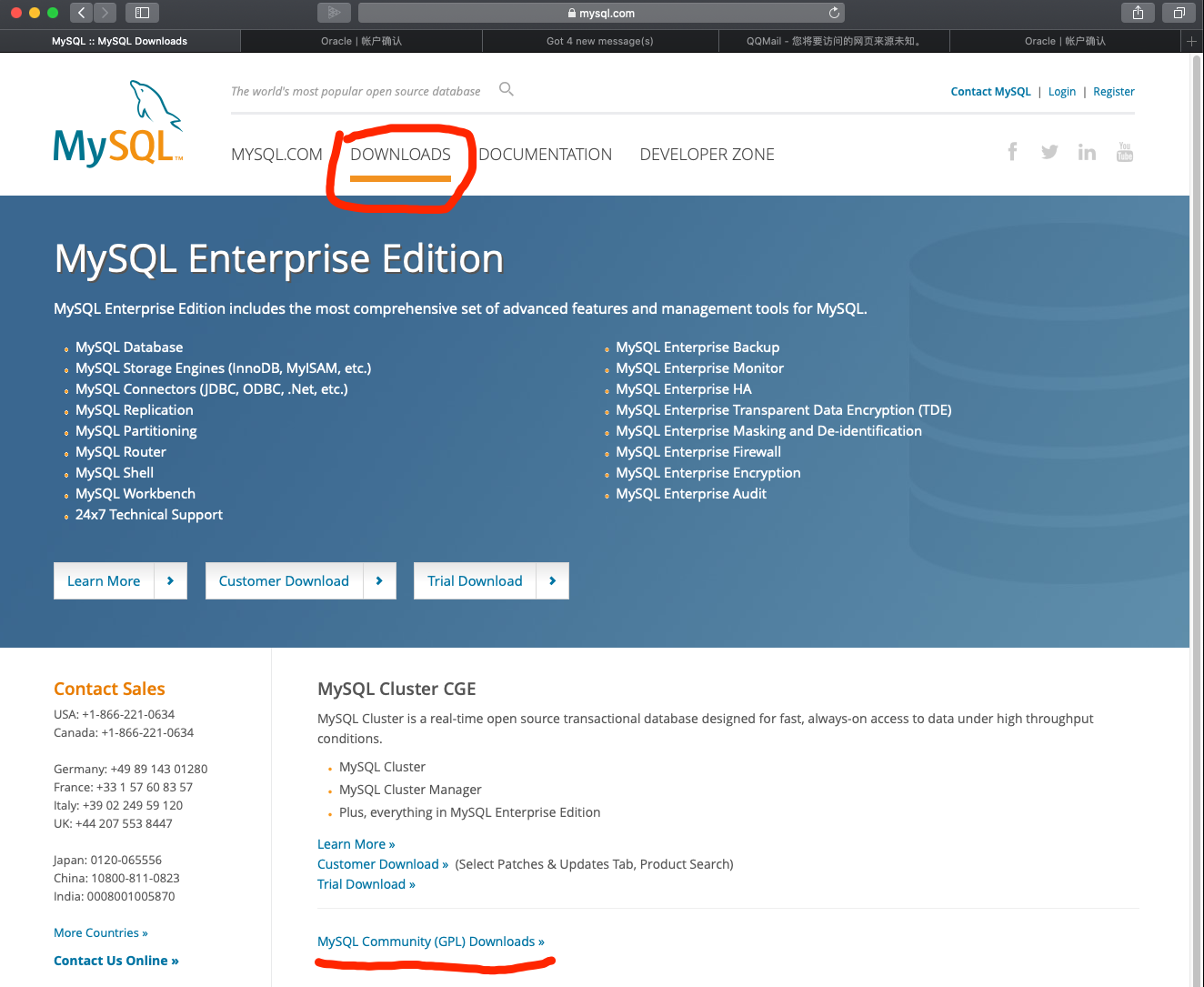Click 'MySQL Workbench' list item
The width and height of the screenshot is (1204, 987).
pyautogui.click(x=135, y=494)
